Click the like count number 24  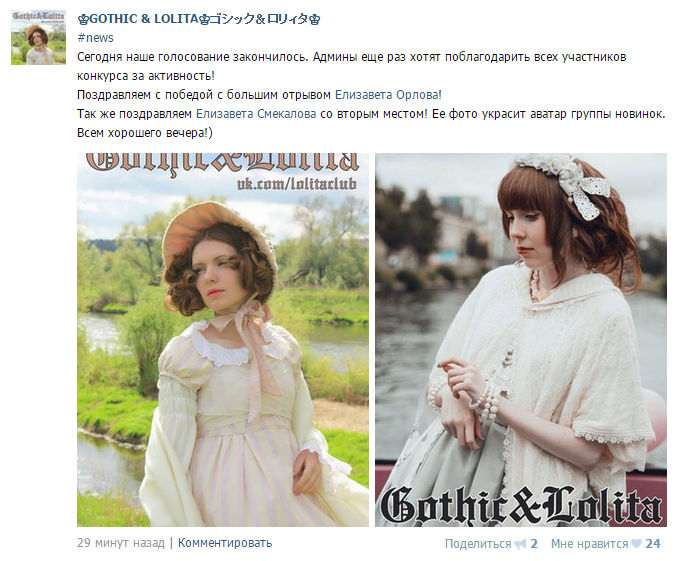pos(653,544)
